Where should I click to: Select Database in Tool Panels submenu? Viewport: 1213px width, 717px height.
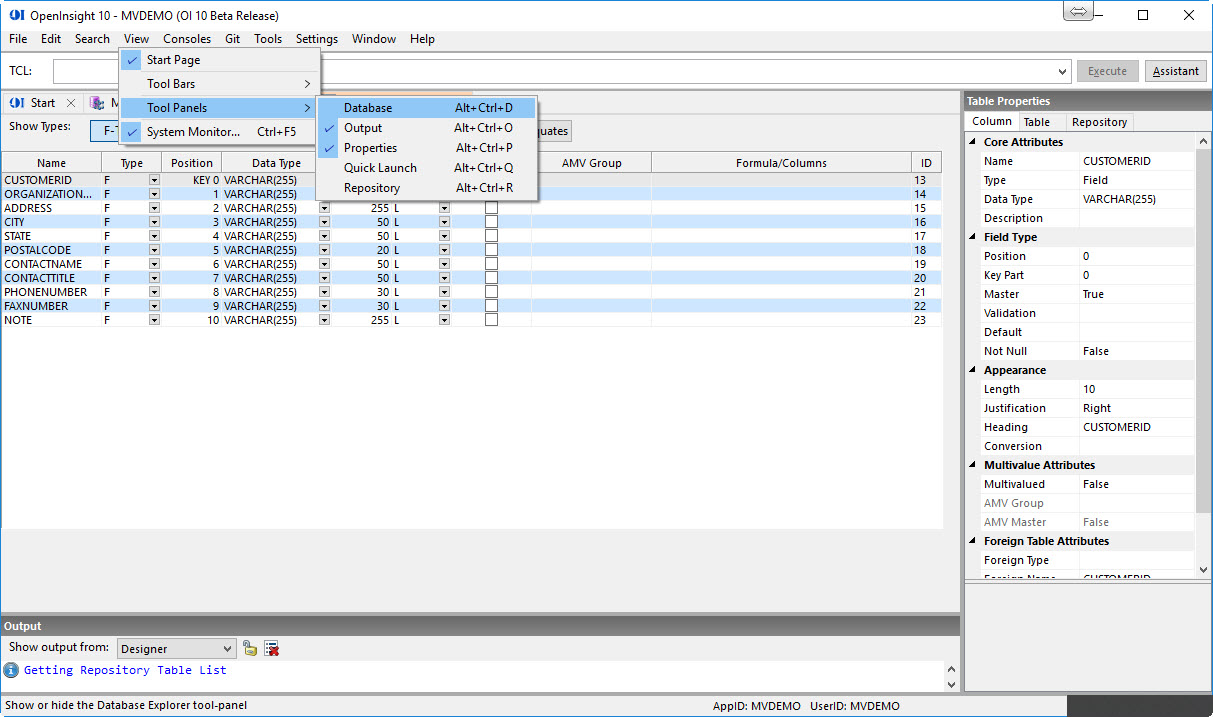(x=427, y=108)
